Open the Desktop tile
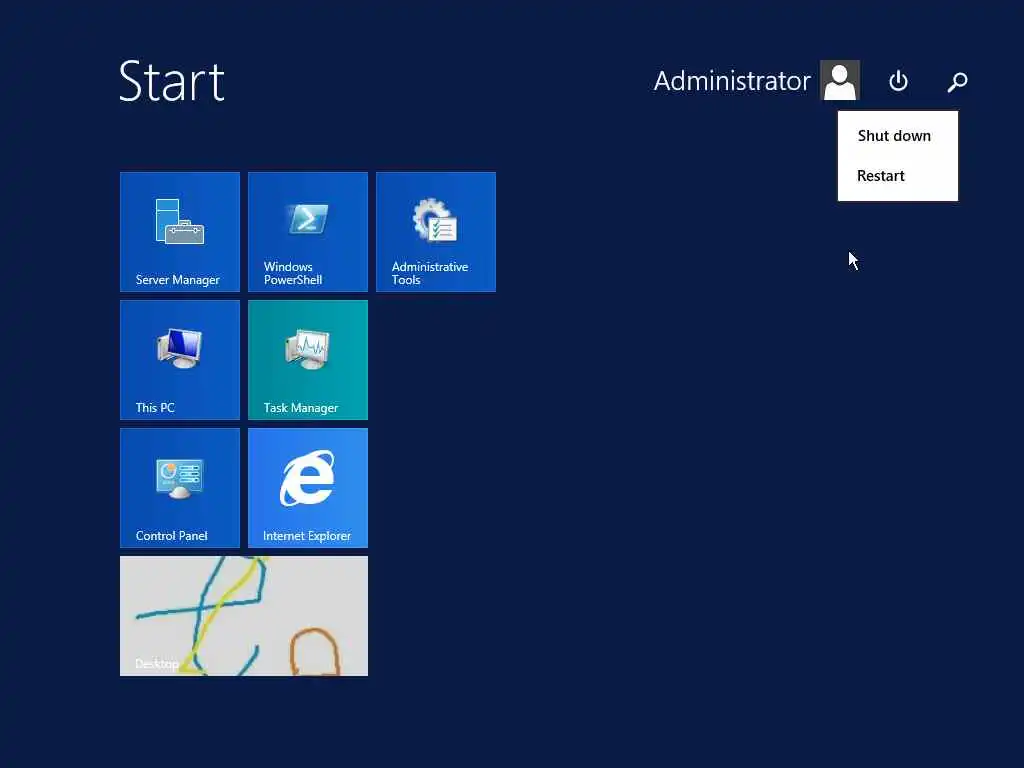The width and height of the screenshot is (1024, 768). tap(244, 616)
